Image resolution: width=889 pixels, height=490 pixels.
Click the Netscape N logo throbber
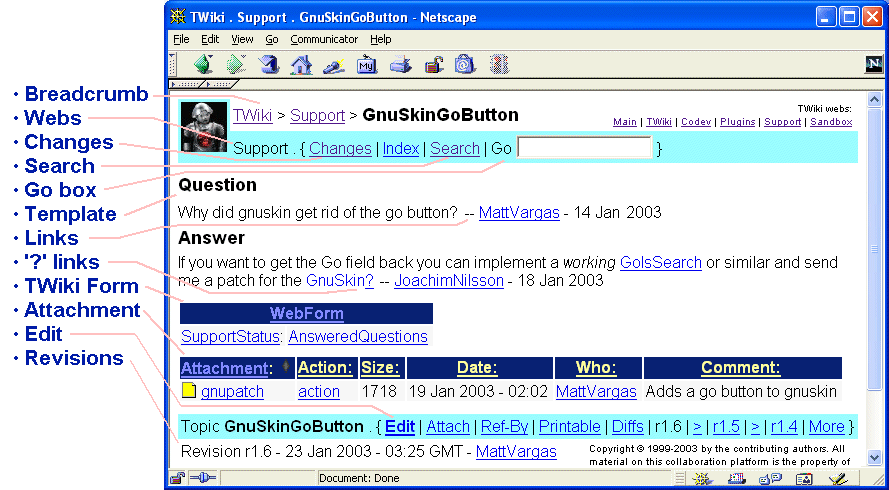click(873, 65)
